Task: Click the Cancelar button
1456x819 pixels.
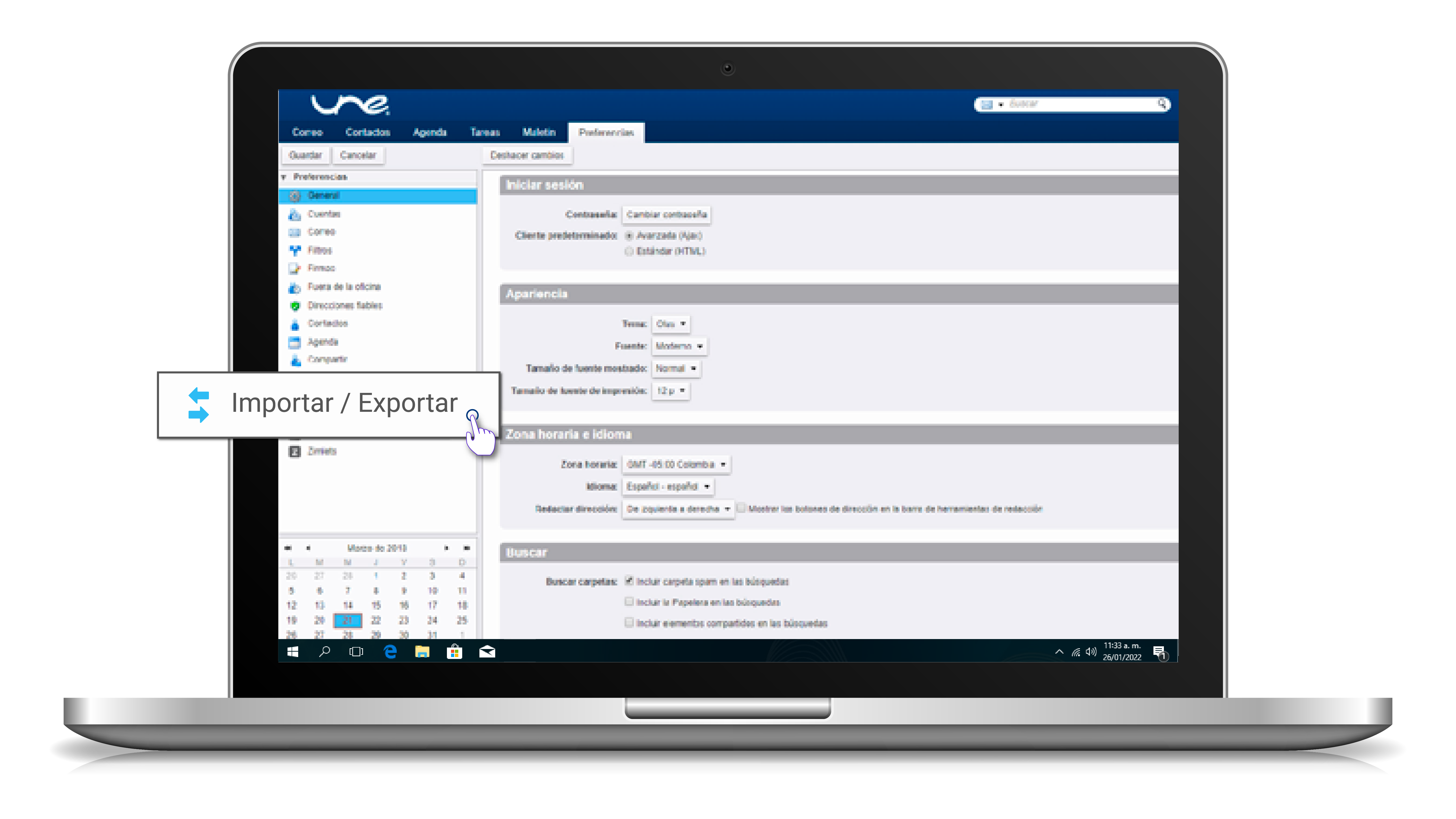Action: coord(358,155)
